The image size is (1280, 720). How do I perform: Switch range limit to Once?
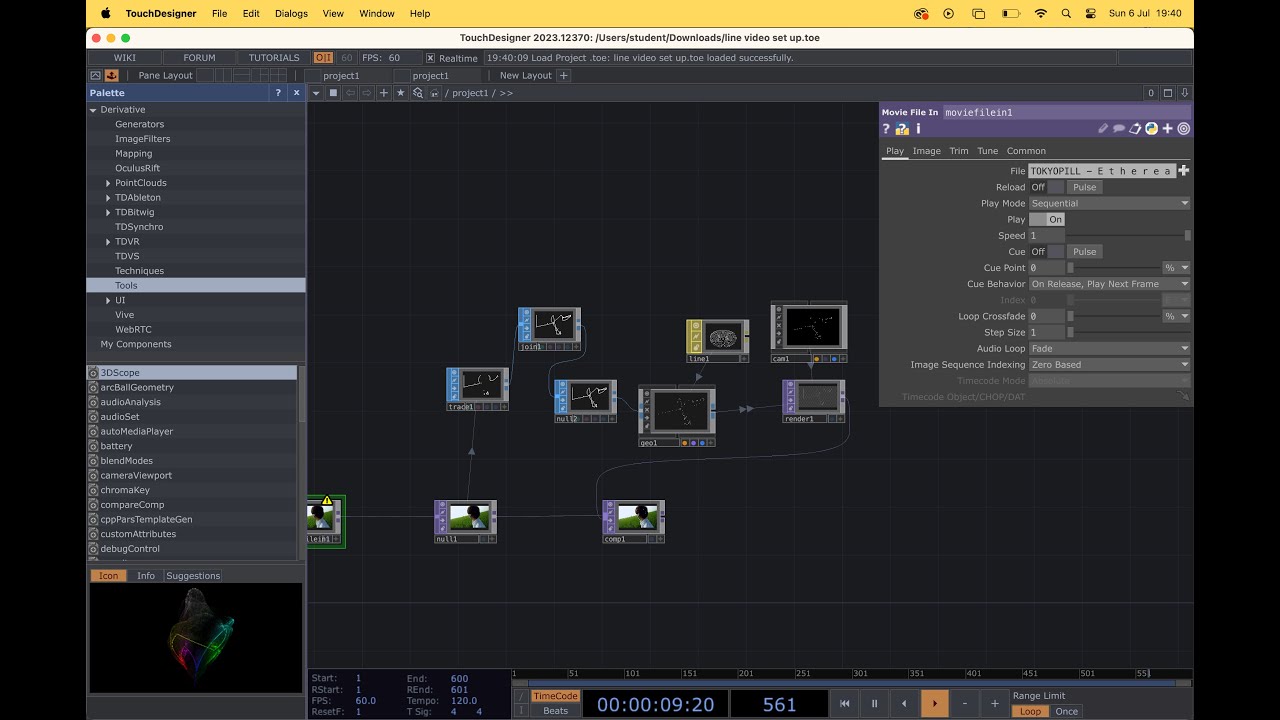1067,711
